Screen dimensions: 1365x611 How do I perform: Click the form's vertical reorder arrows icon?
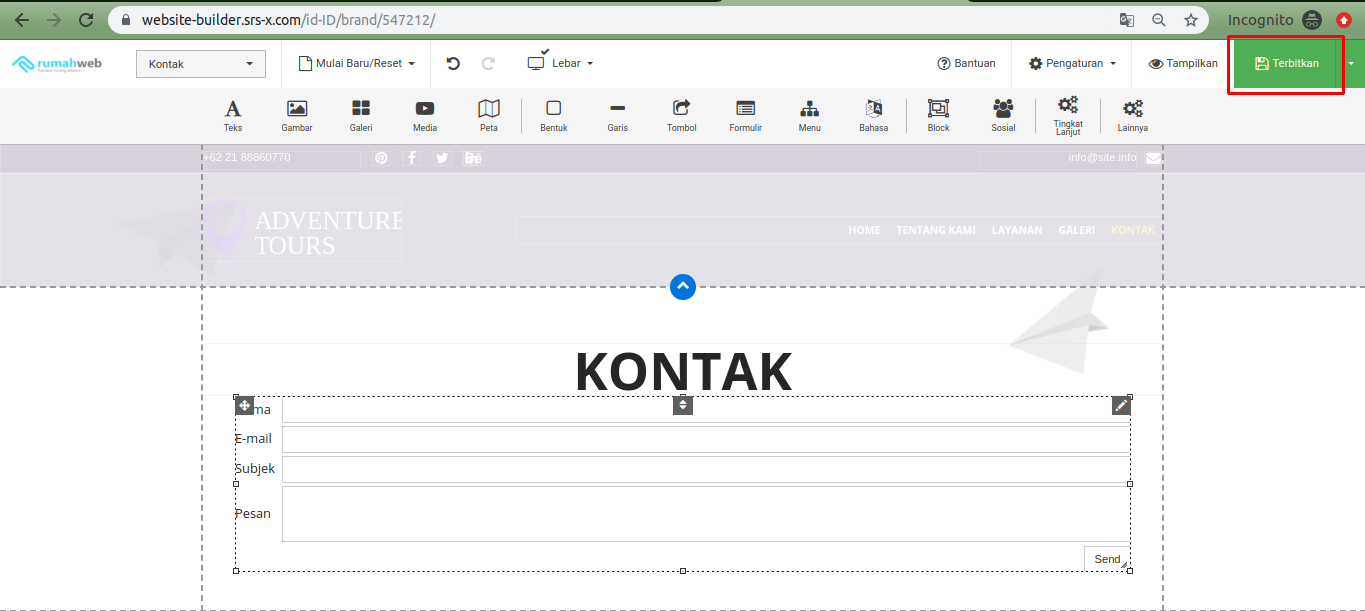[x=683, y=405]
